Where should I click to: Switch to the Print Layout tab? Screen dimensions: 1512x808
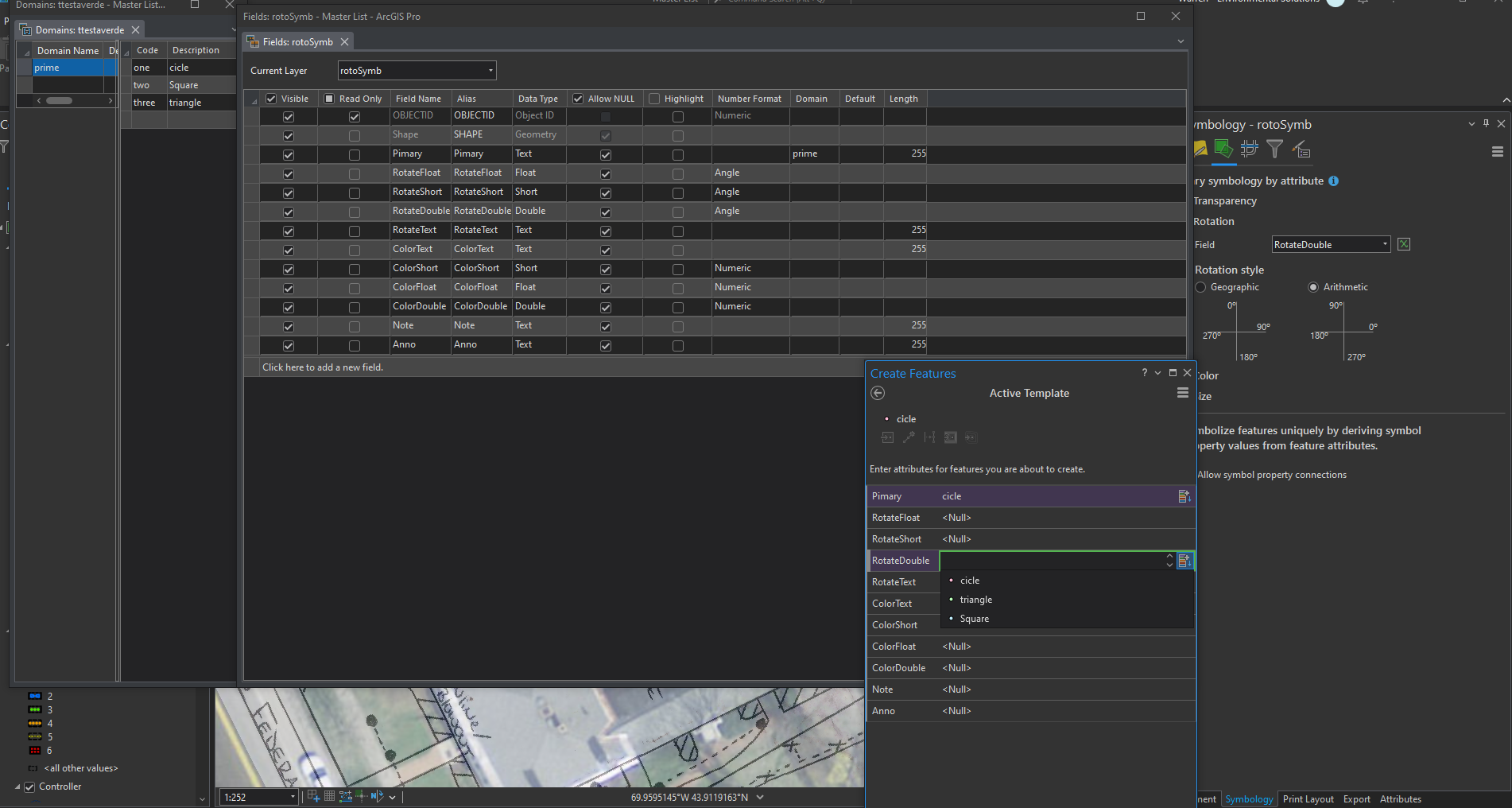click(x=1308, y=799)
